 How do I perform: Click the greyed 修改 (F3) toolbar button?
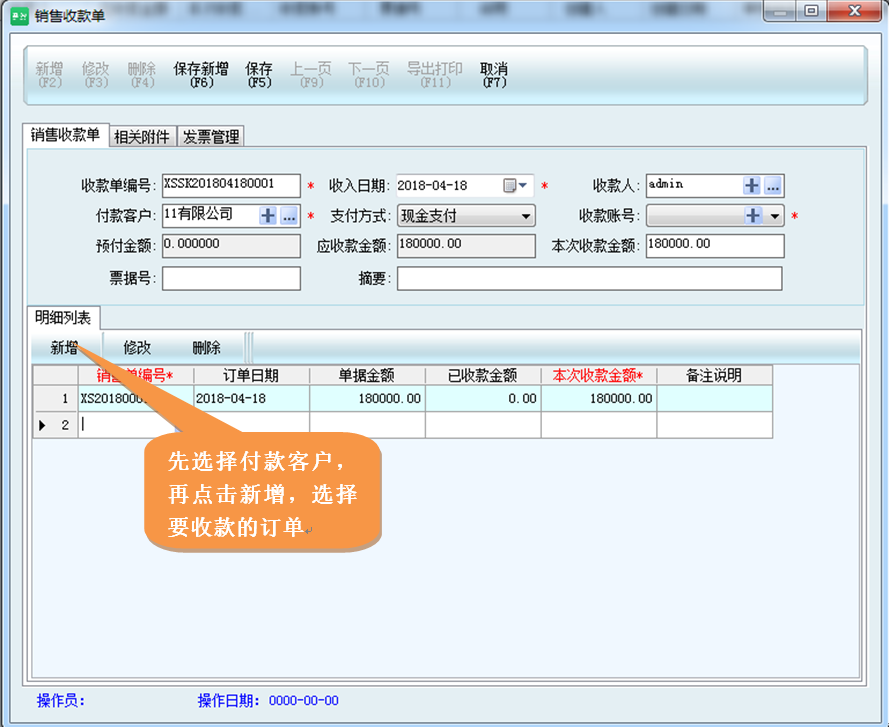pos(96,75)
